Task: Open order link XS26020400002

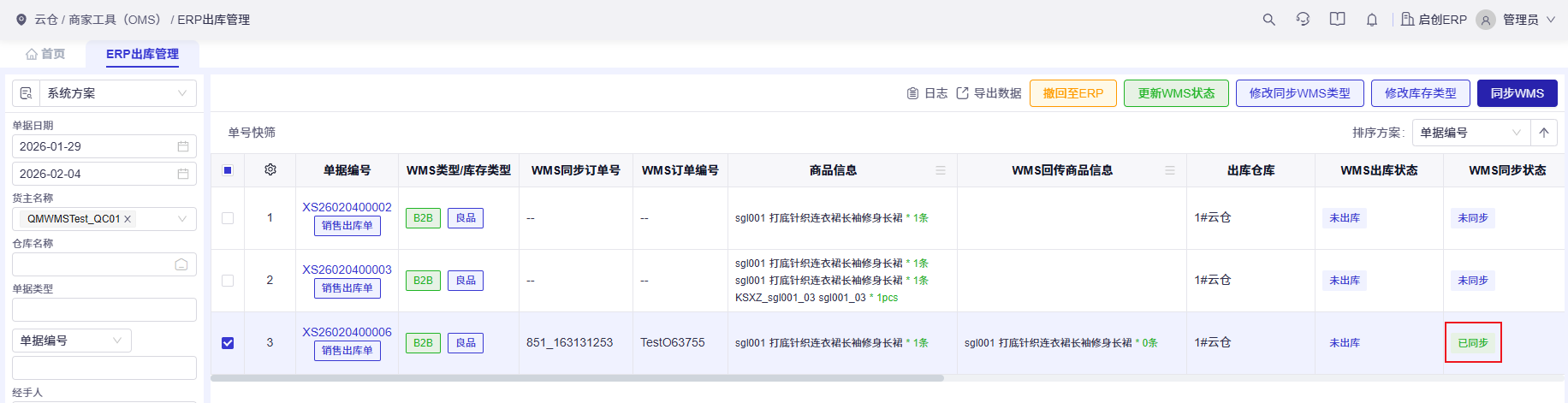Action: click(x=347, y=207)
